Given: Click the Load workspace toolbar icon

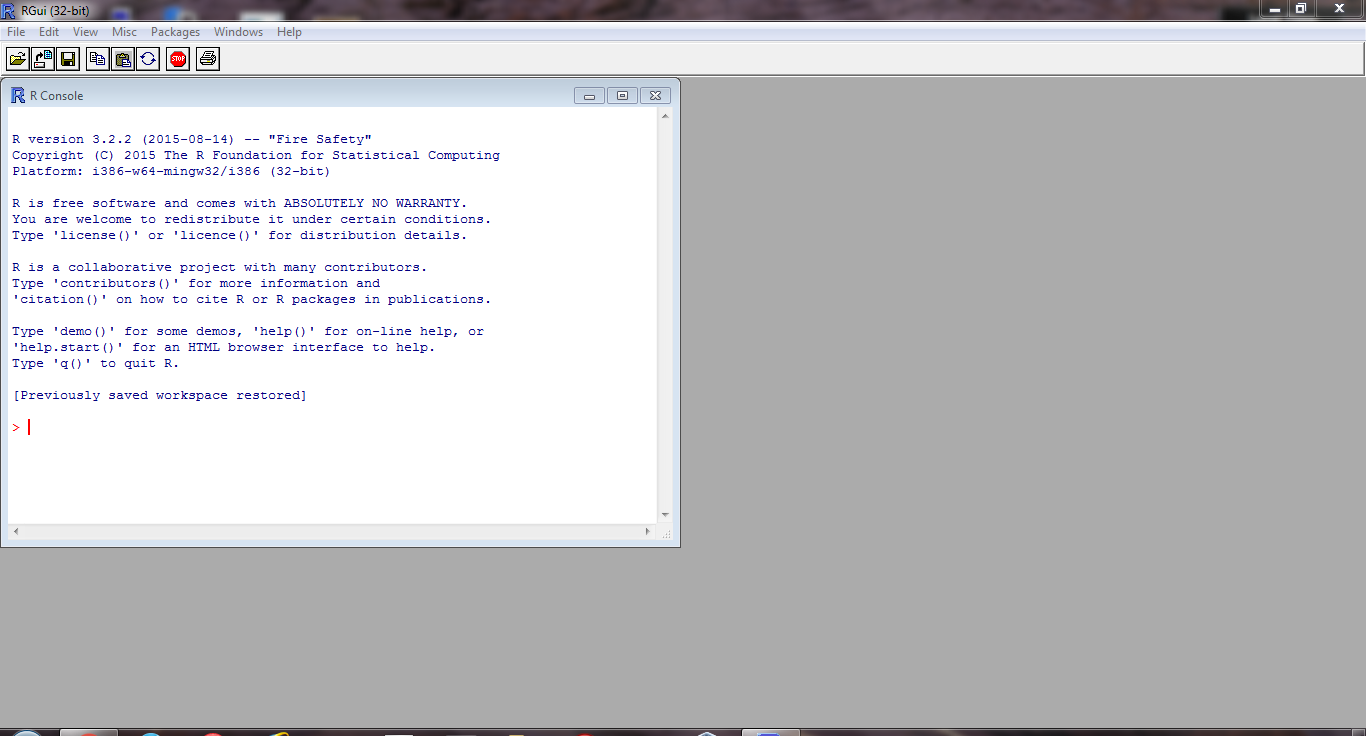Looking at the screenshot, I should 43,59.
